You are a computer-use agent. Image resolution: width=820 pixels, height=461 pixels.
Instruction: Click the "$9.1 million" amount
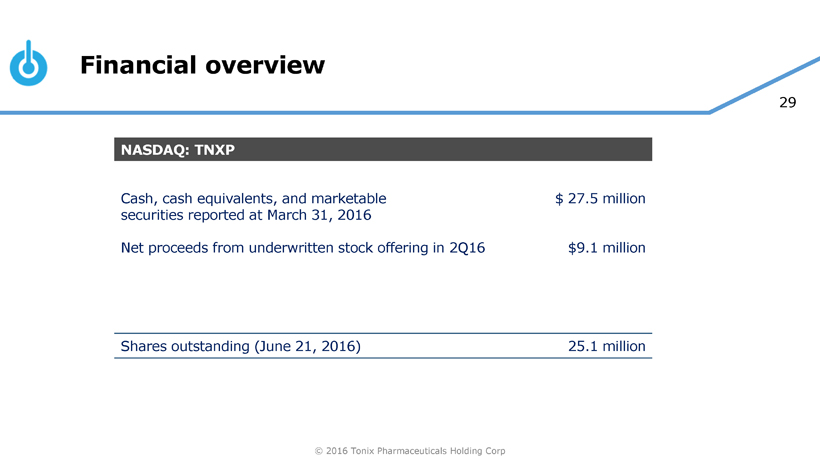[x=606, y=247]
